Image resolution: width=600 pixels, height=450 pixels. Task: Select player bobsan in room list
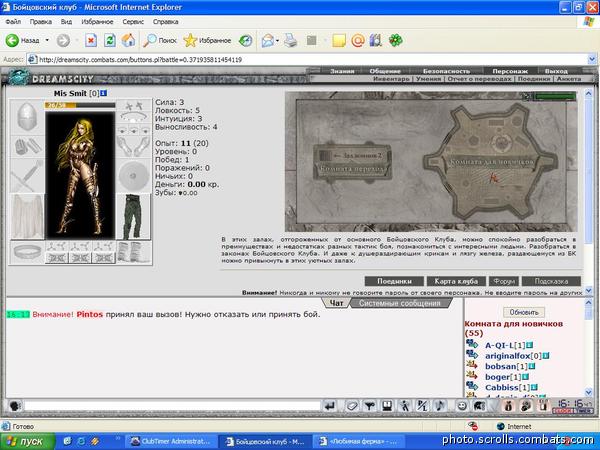pos(501,366)
